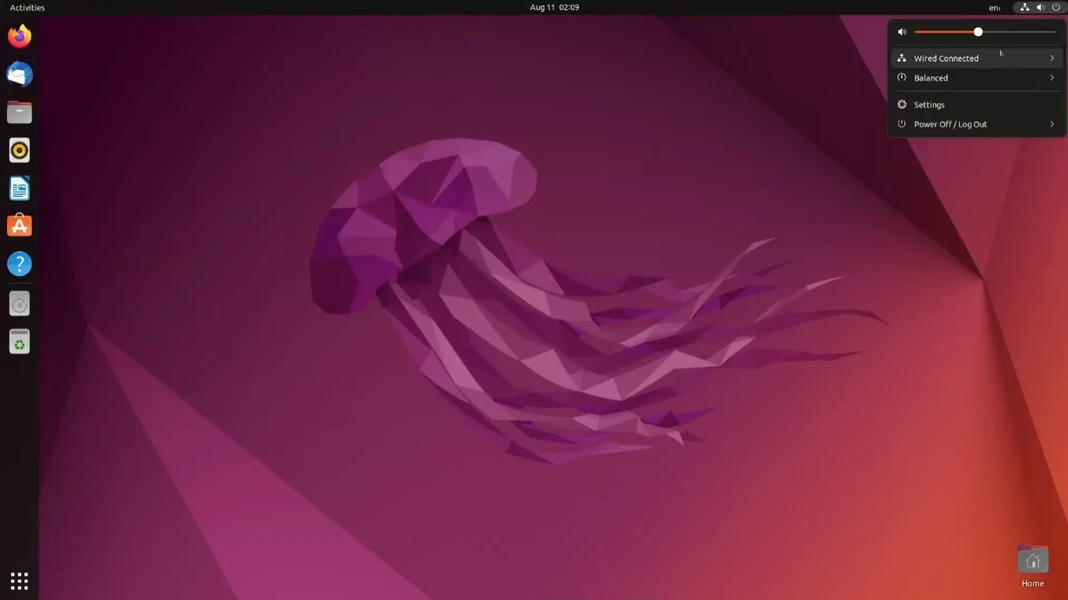Select Balanced power mode entry
Image resolution: width=1068 pixels, height=600 pixels.
pyautogui.click(x=977, y=78)
